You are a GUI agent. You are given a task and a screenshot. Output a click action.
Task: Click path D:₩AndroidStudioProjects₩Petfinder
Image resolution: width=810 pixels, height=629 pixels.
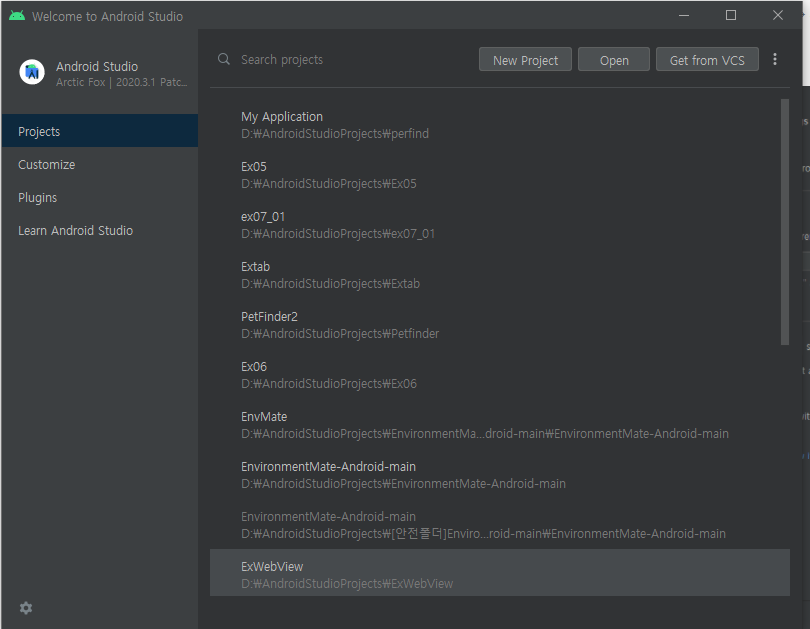[340, 334]
